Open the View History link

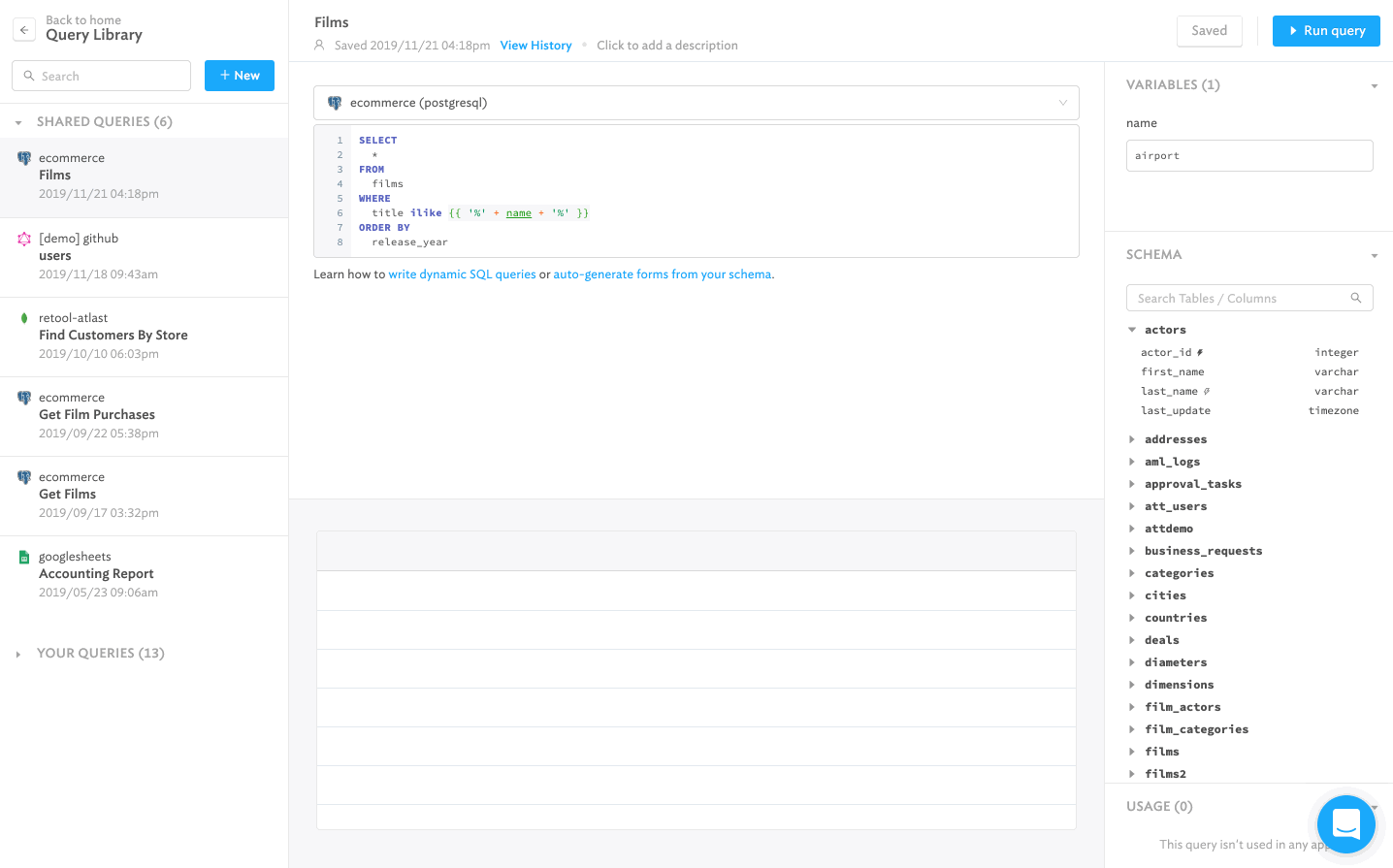pyautogui.click(x=535, y=45)
